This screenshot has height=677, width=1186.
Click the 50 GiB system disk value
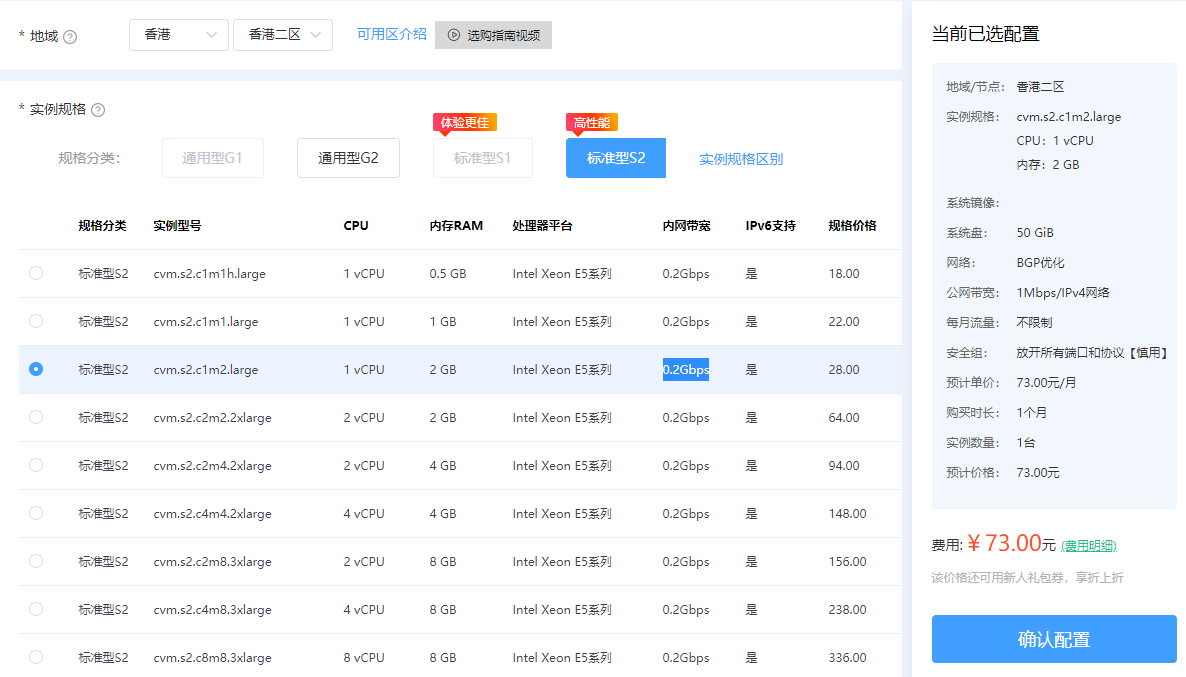tap(1035, 232)
